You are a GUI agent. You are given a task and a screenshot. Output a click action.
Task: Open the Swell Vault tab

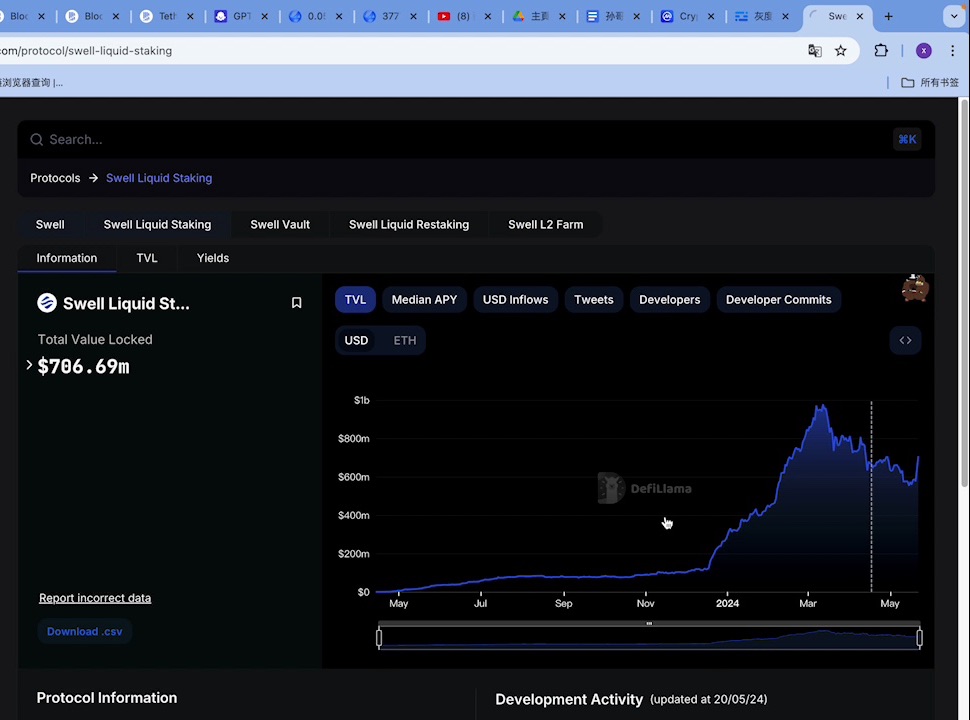(x=280, y=225)
